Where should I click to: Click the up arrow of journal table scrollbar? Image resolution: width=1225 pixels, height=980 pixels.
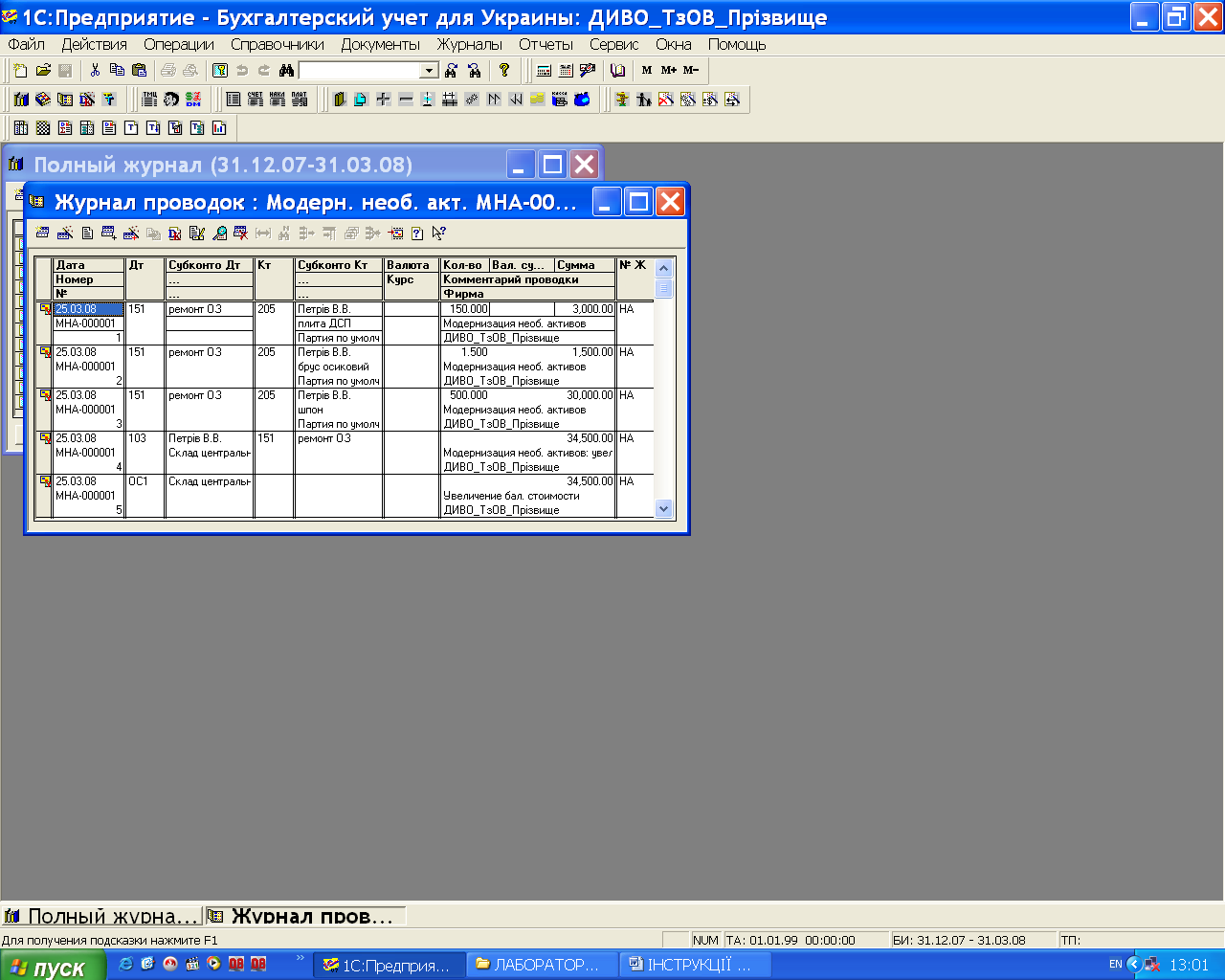click(x=663, y=269)
